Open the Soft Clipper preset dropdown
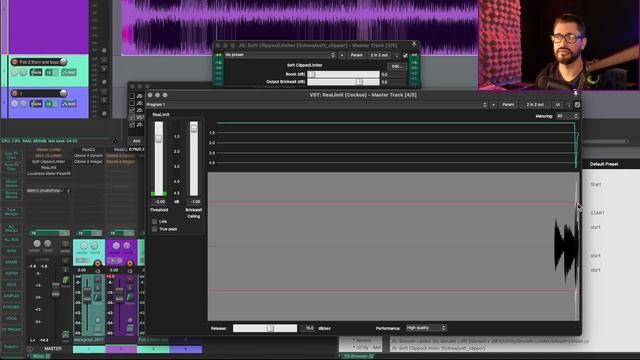The image size is (640, 360). pyautogui.click(x=280, y=55)
